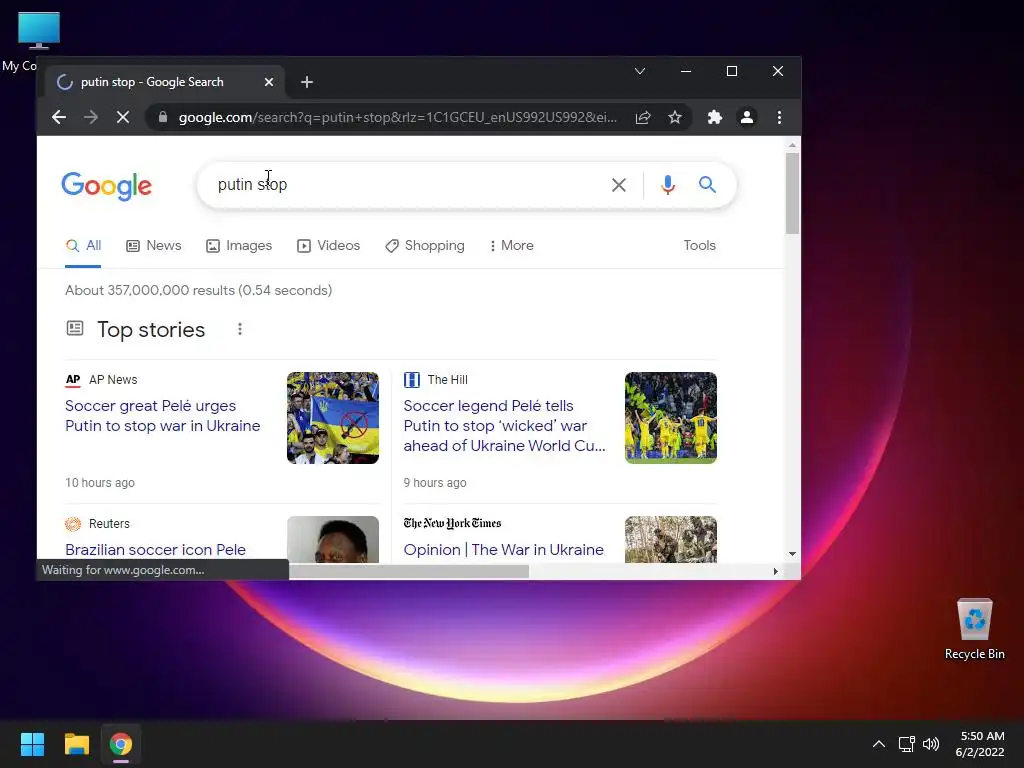Screen dimensions: 1024x768
Task: Click The Hill soccer players thumbnail
Action: 671,418
